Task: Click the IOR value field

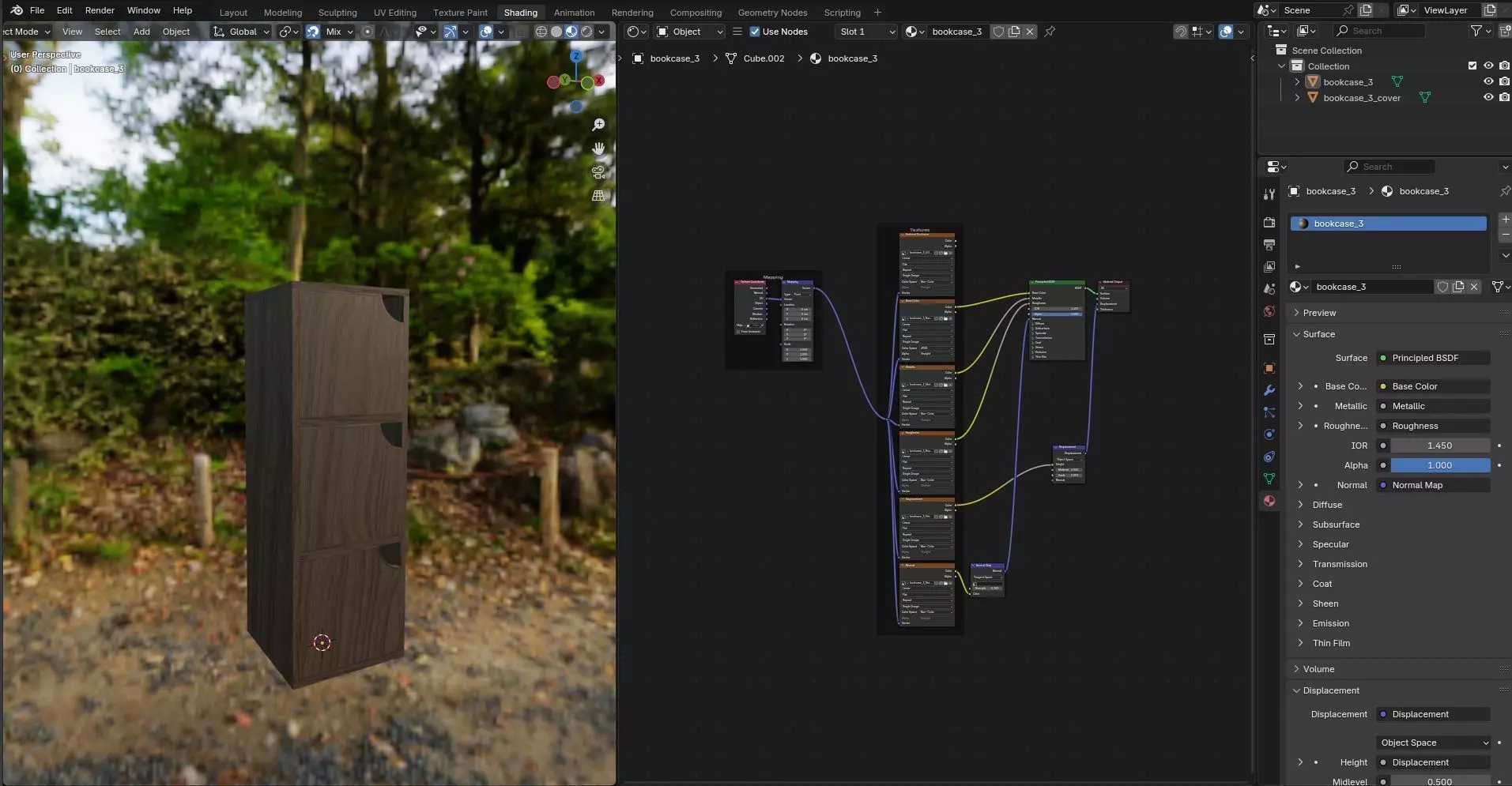Action: tap(1440, 446)
